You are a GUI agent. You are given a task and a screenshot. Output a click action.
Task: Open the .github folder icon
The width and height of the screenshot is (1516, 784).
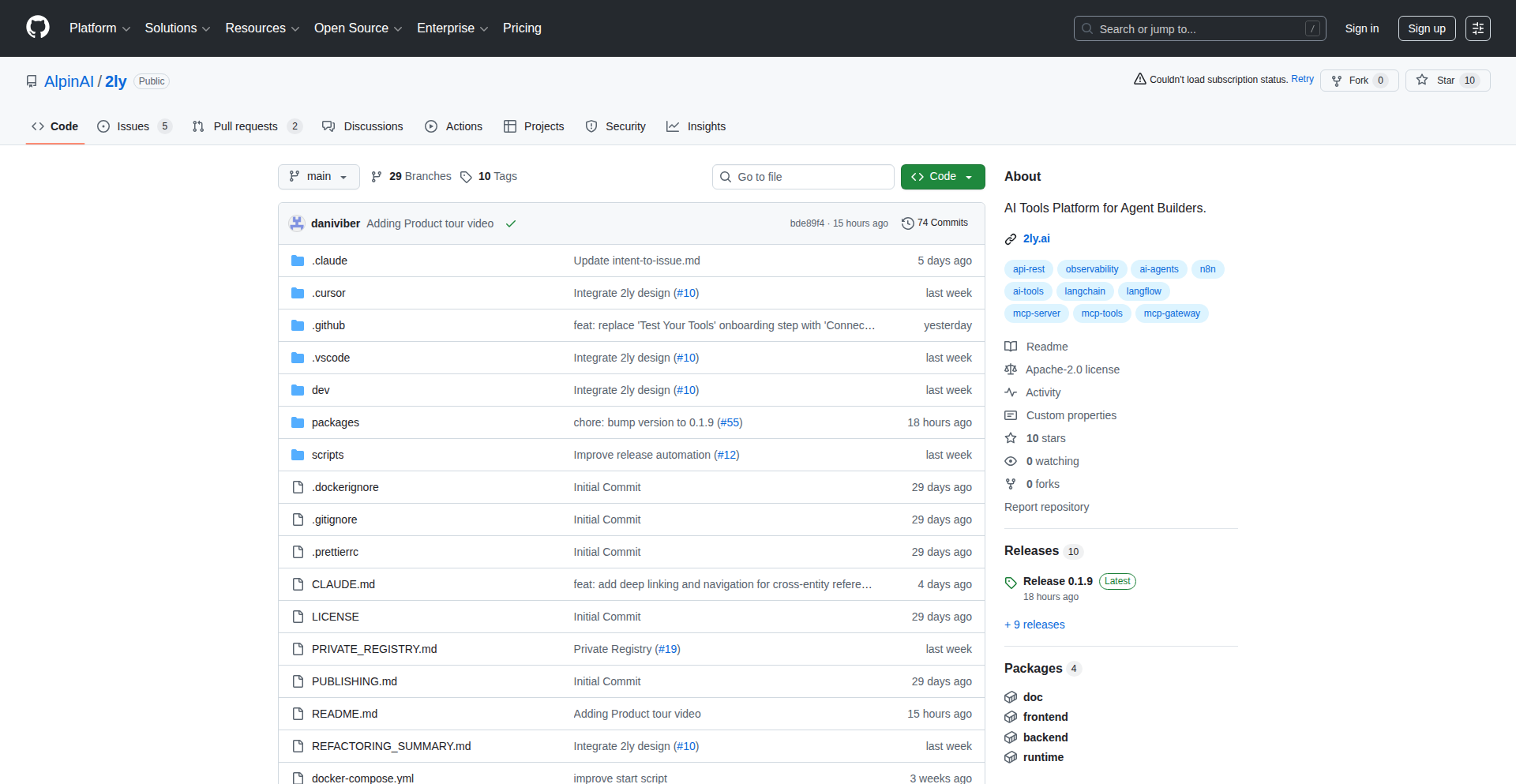pos(298,324)
